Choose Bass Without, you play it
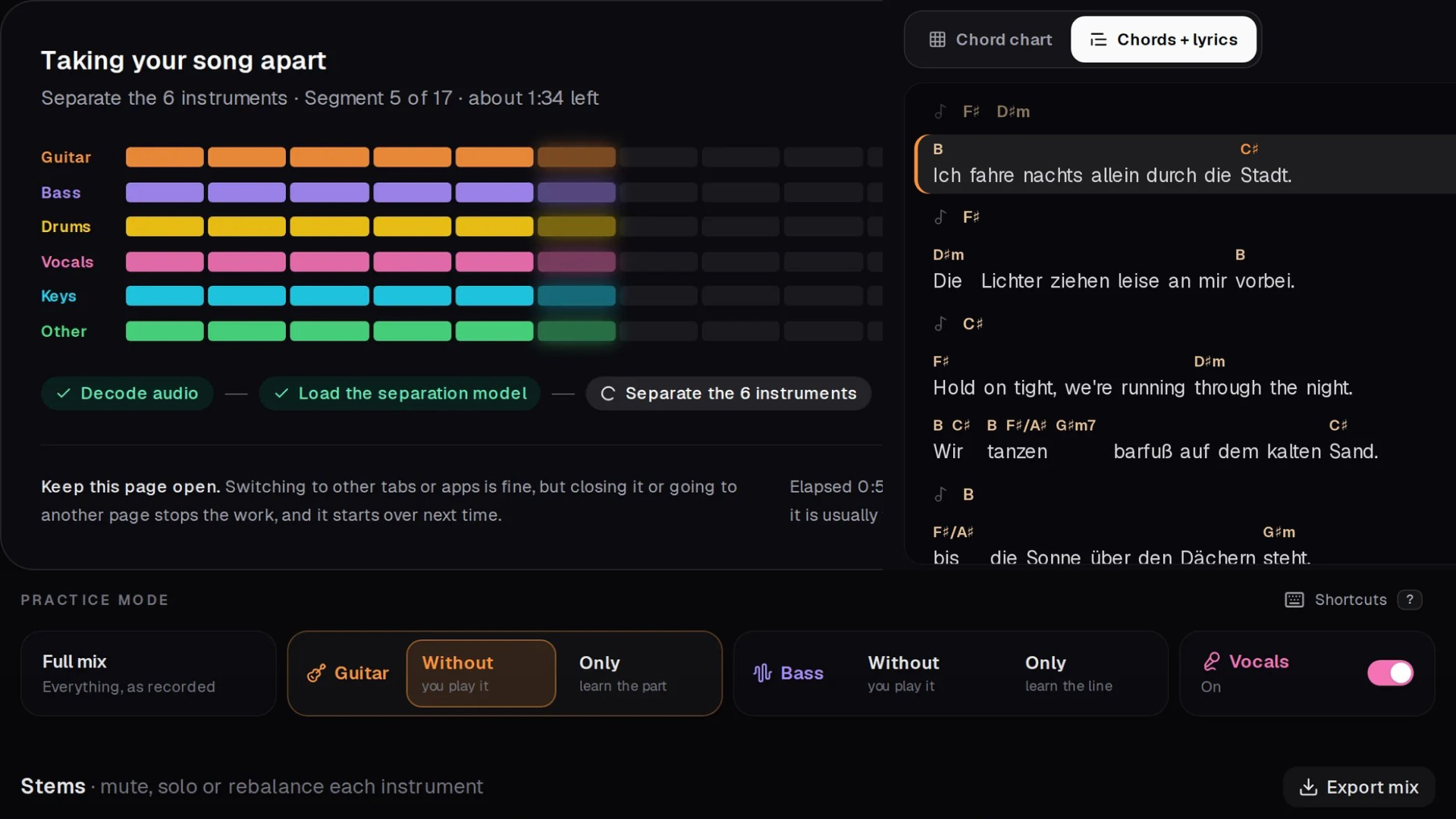This screenshot has height=819, width=1456. coord(927,673)
